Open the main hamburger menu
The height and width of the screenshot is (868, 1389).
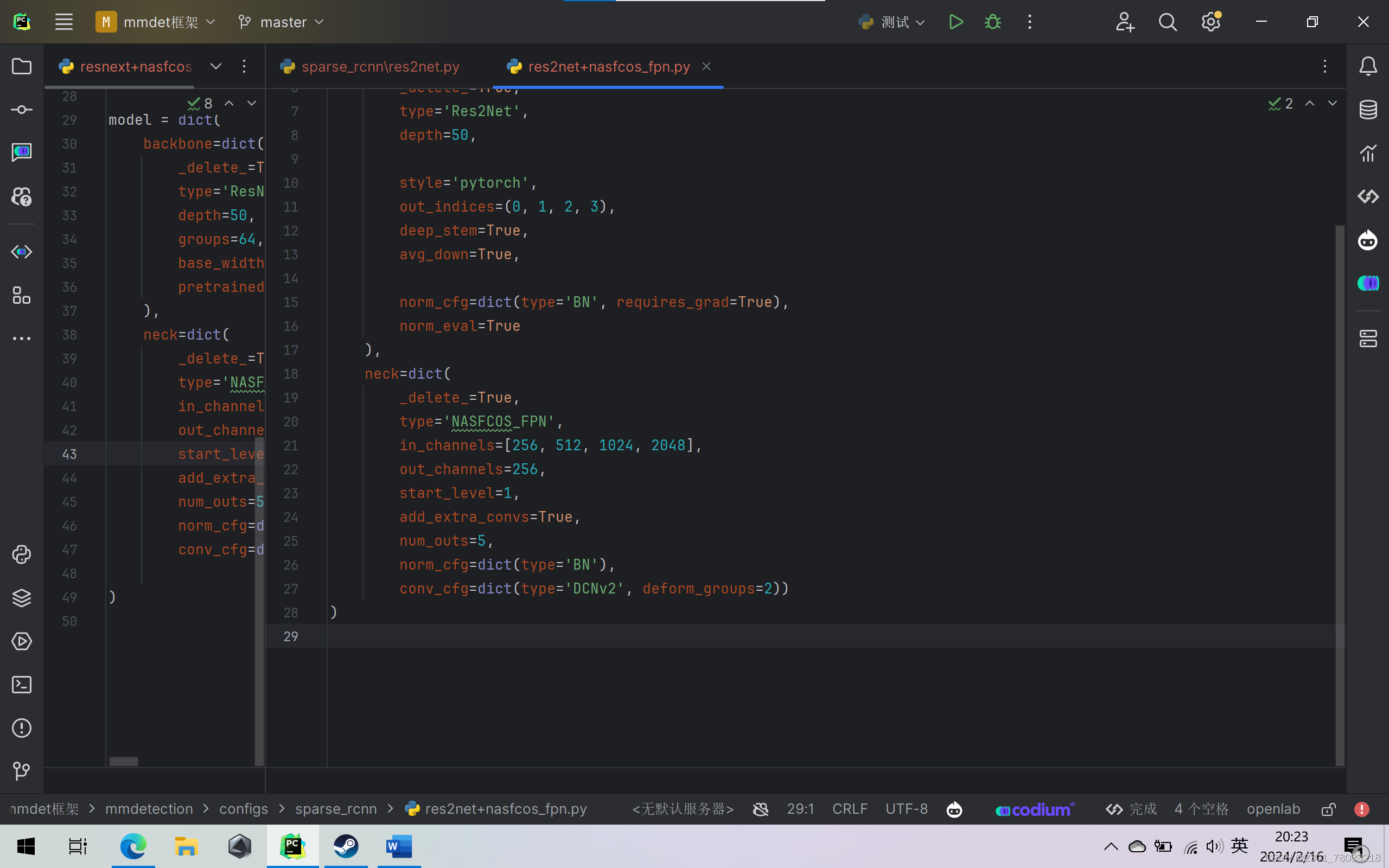[x=63, y=21]
